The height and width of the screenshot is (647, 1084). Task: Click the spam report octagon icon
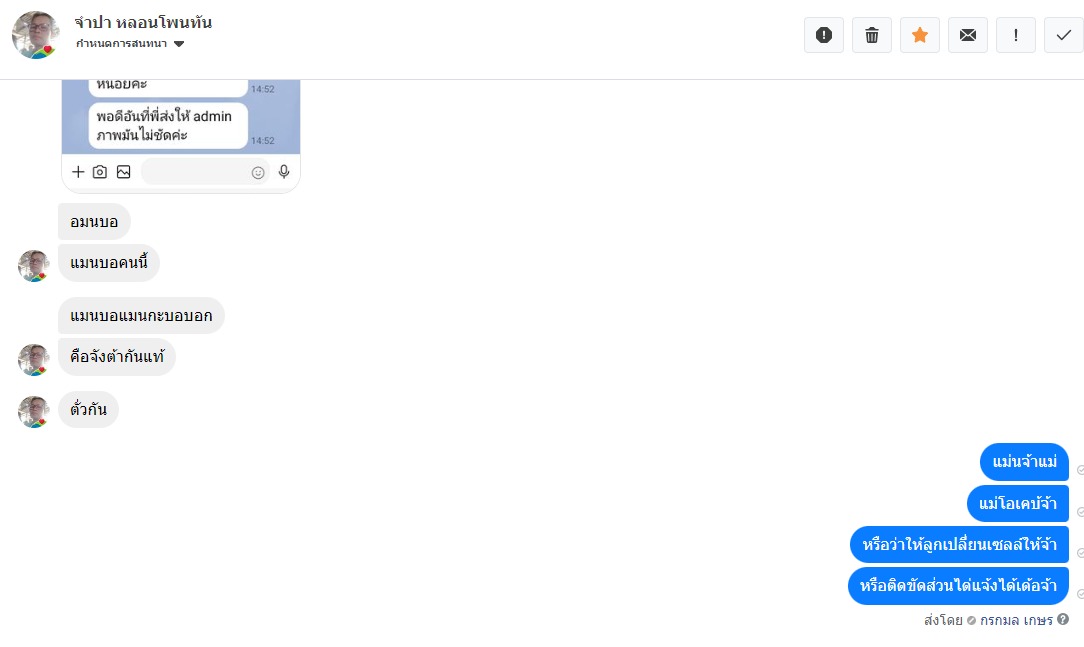click(x=823, y=35)
